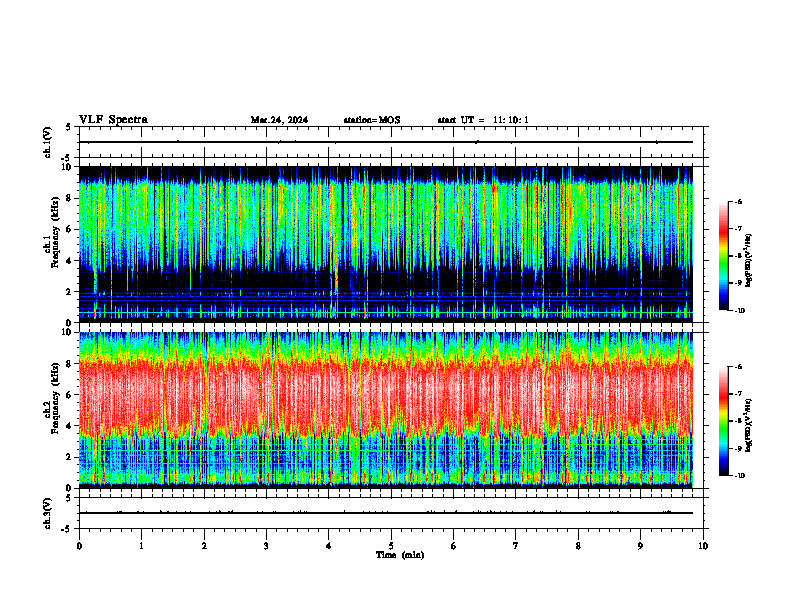Click the ch.1 color scale bar
Viewport: 792px width, 612px height.
(x=723, y=256)
